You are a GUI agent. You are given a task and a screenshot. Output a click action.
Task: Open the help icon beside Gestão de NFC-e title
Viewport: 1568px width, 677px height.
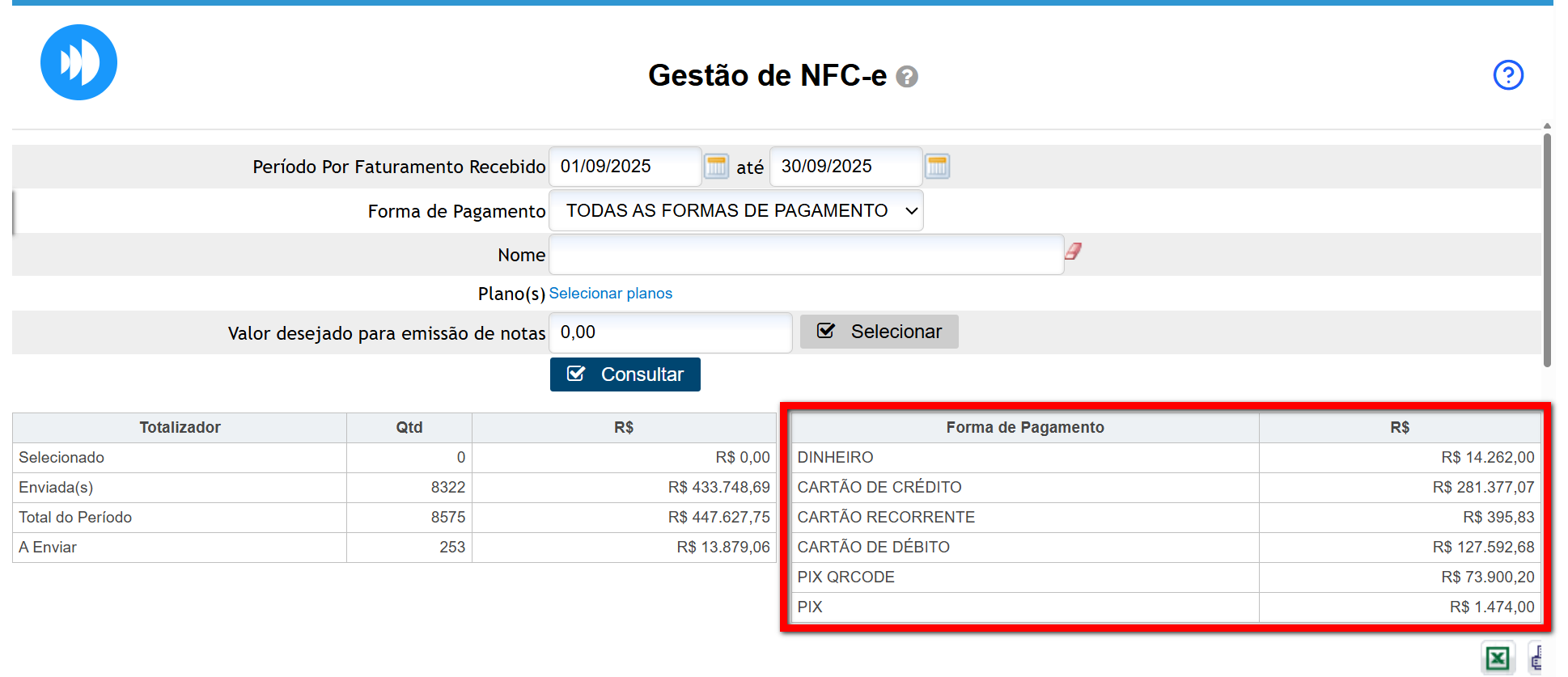[x=907, y=77]
